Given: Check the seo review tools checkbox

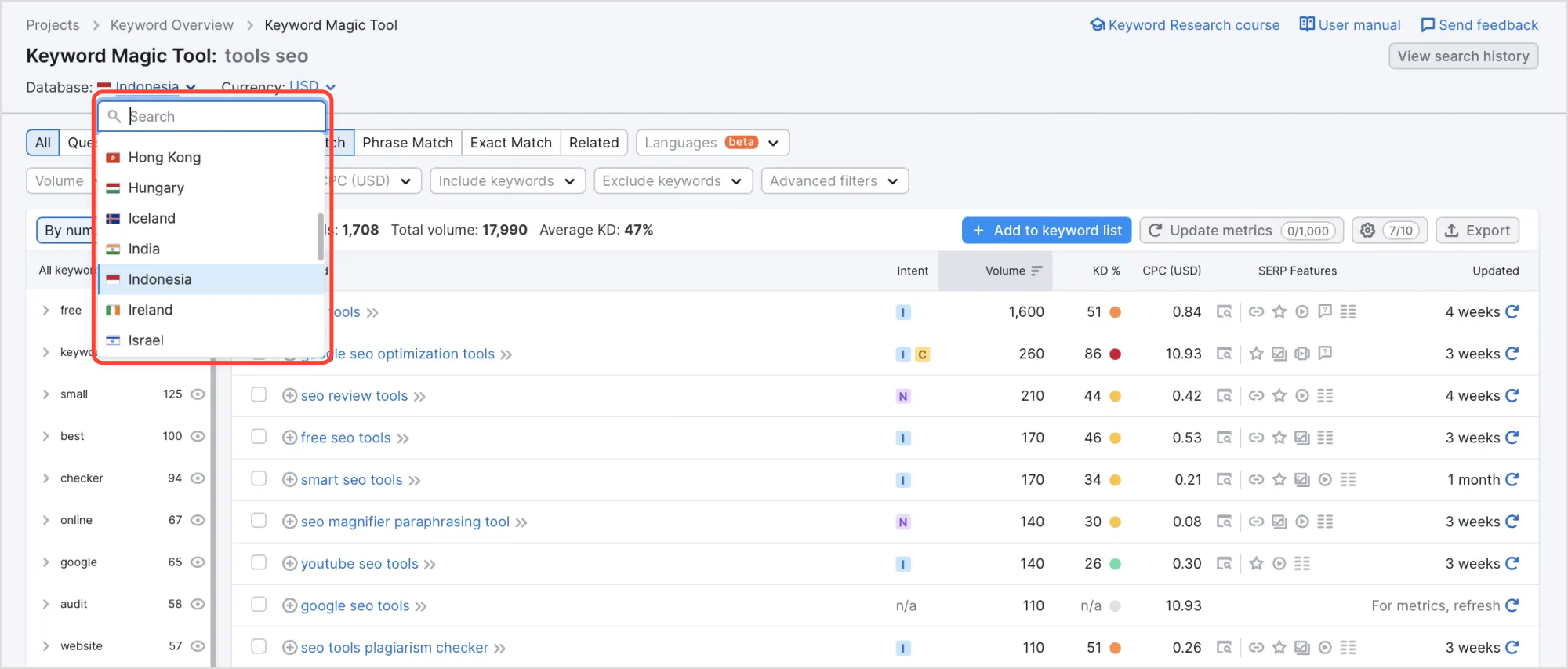Looking at the screenshot, I should pyautogui.click(x=259, y=394).
